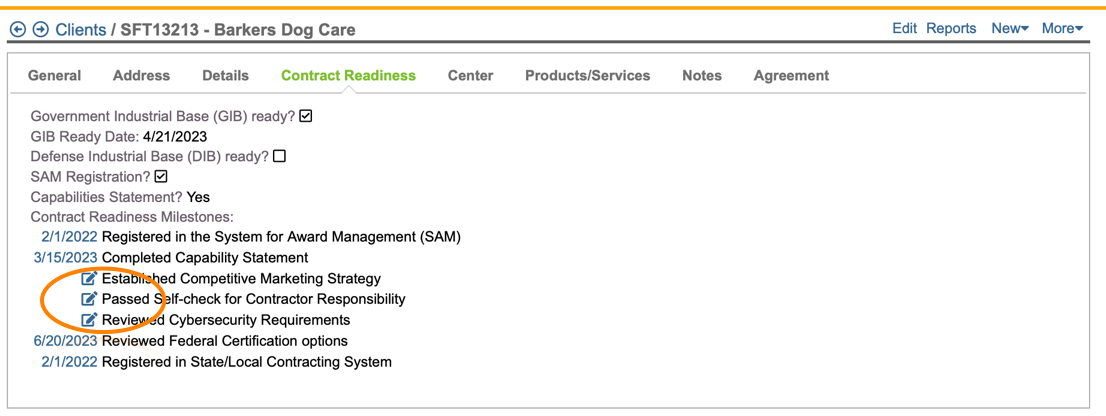Viewport: 1106px width, 416px height.
Task: Click edit icon for Established Competitive Marketing Strategy
Action: (x=89, y=279)
